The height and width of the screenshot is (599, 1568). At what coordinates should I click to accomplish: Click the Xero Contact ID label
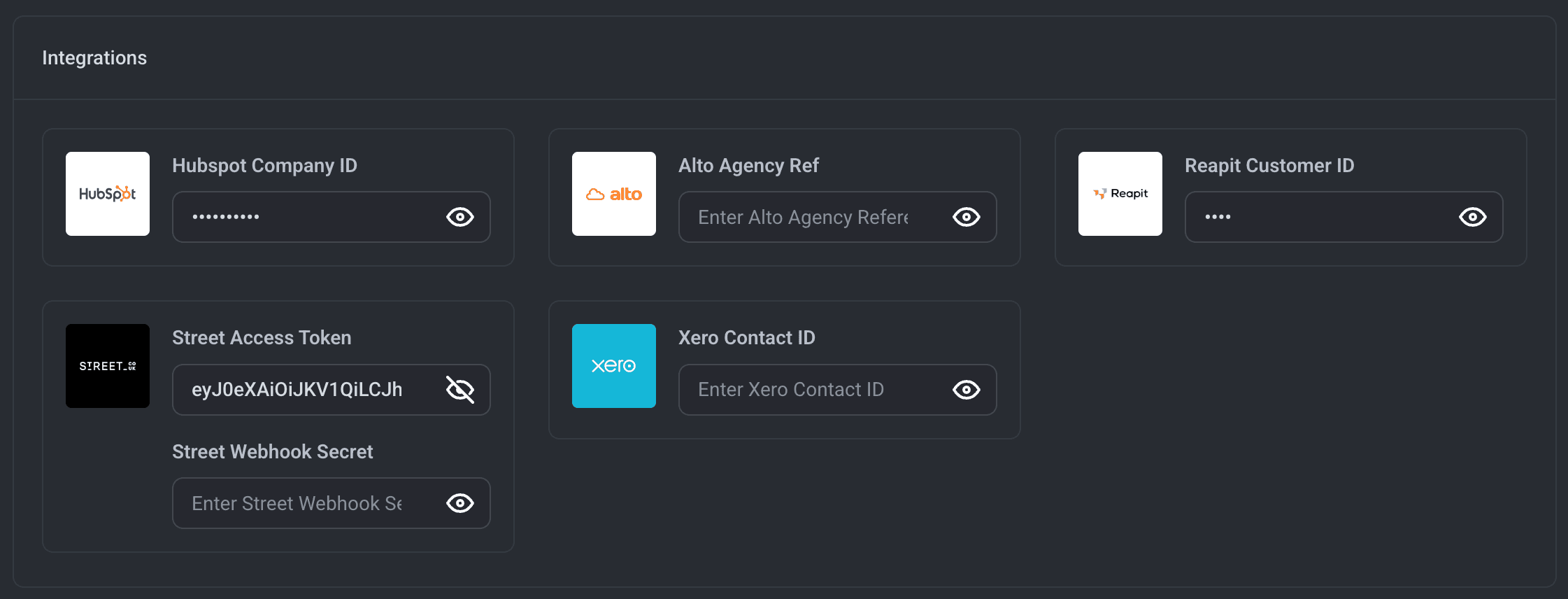tap(746, 337)
